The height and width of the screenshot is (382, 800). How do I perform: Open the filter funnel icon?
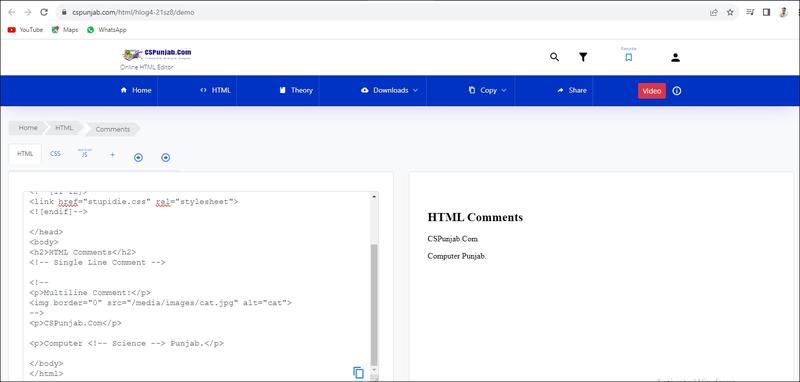[583, 57]
